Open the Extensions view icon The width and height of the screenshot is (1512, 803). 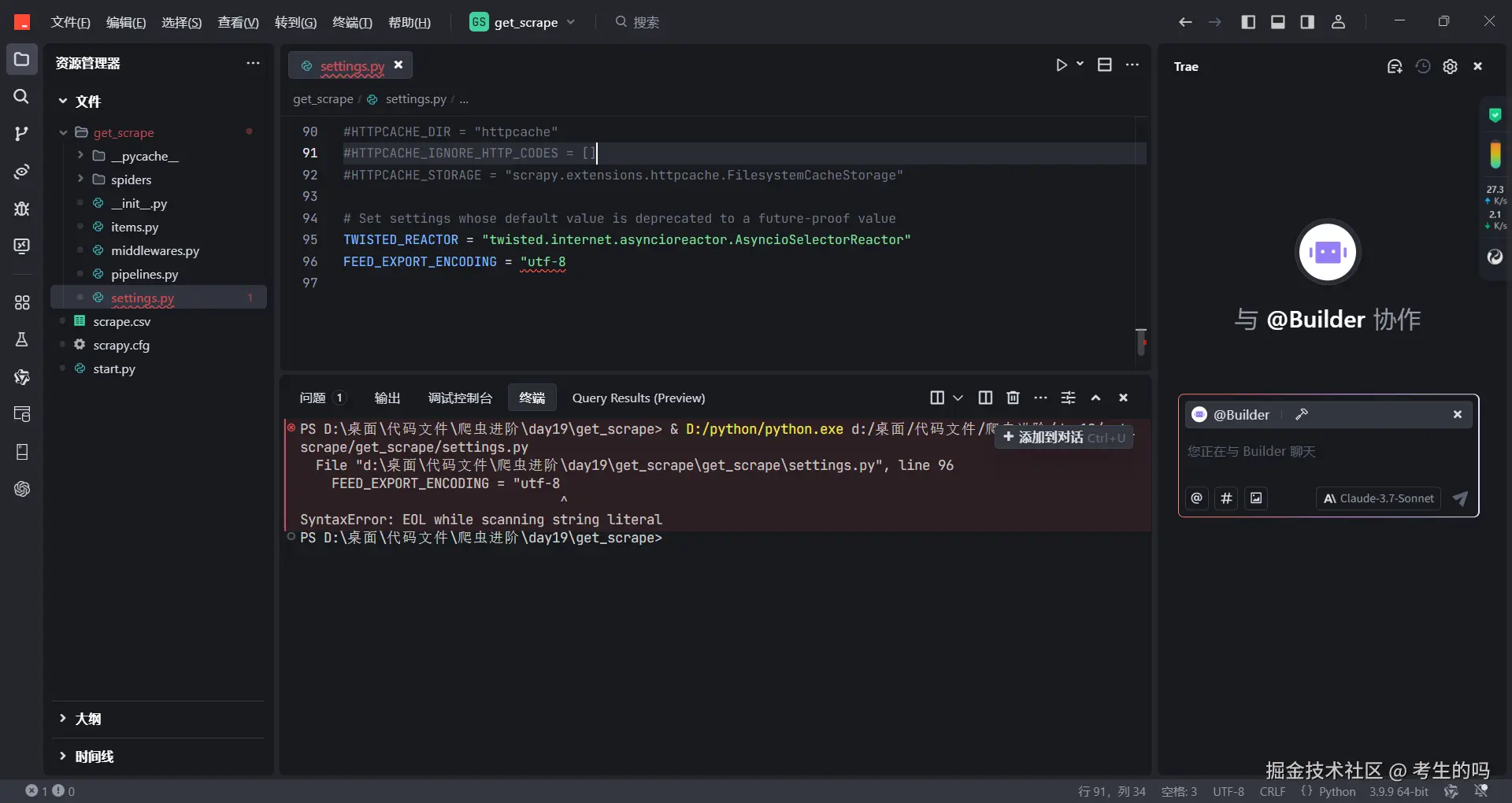coord(21,302)
